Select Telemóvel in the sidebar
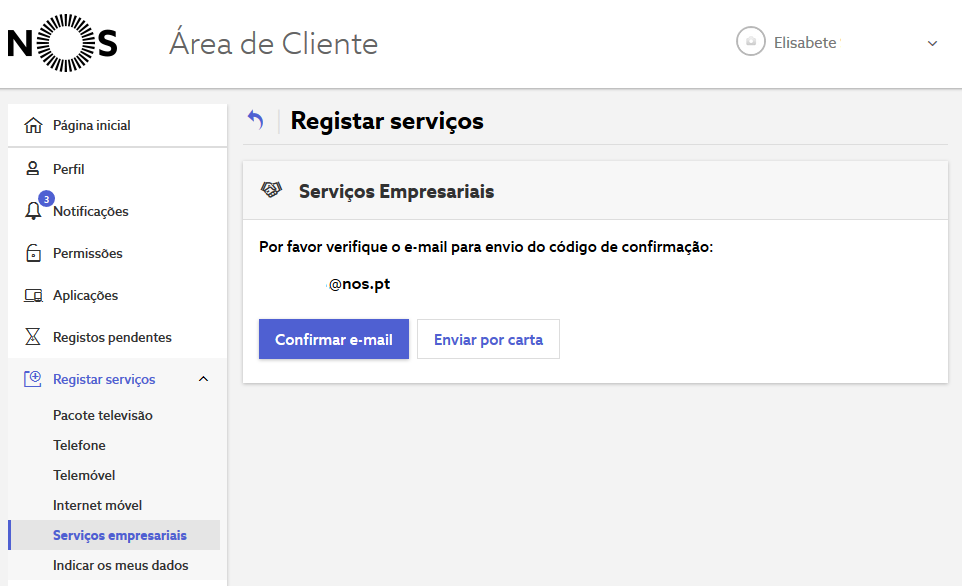Image resolution: width=962 pixels, height=586 pixels. coord(84,476)
